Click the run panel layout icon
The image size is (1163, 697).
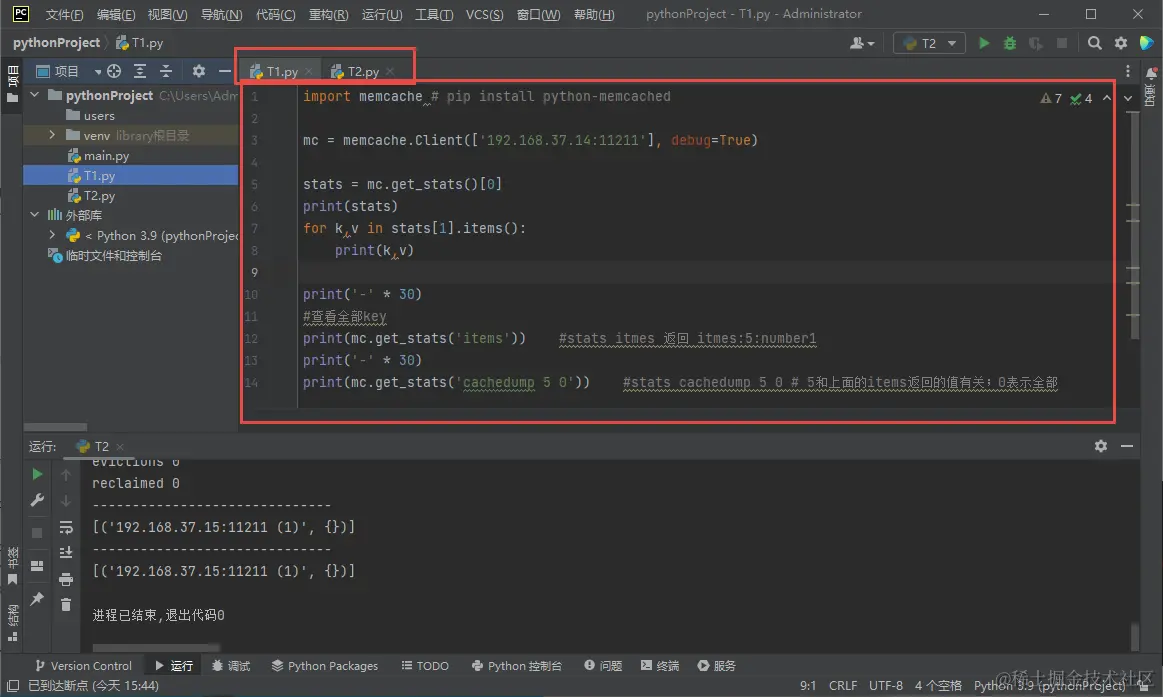click(x=37, y=566)
